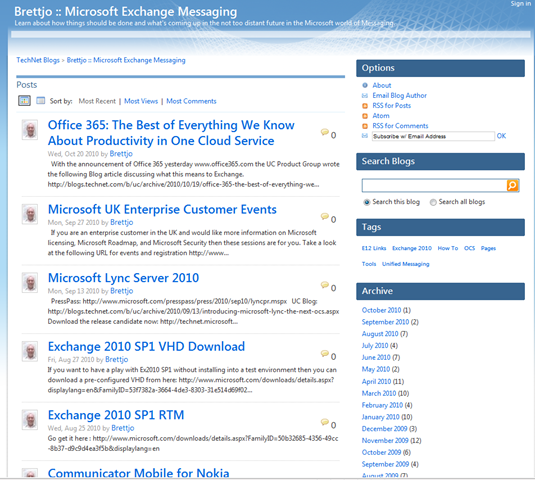The image size is (535, 480).
Task: Open October 2010 archive
Action: click(381, 310)
